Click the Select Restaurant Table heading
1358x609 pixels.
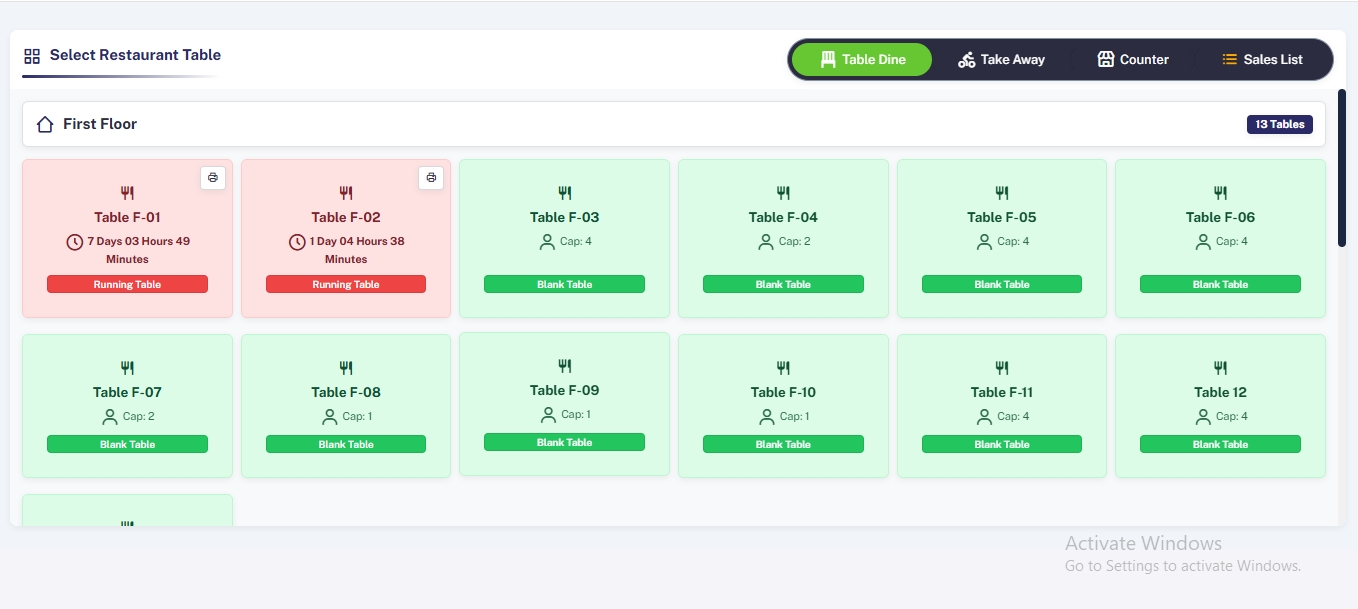click(x=135, y=55)
